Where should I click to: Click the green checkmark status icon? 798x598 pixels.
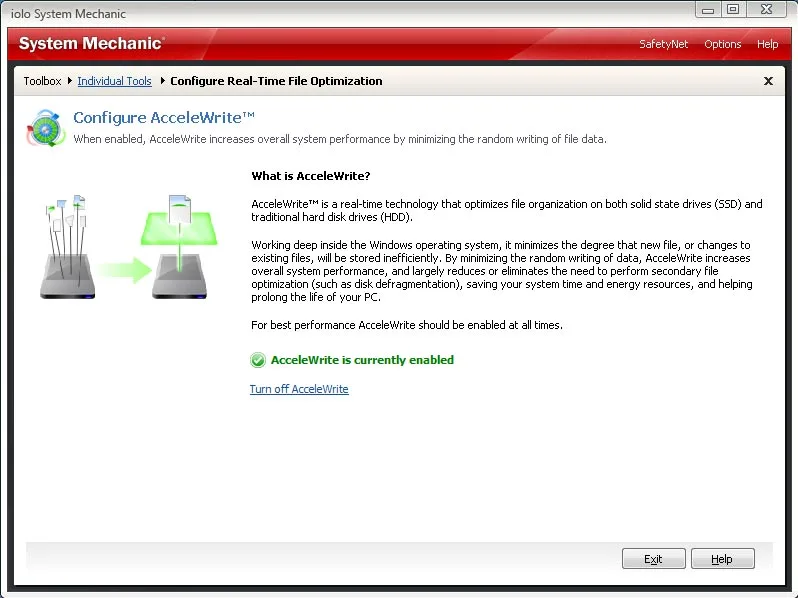tap(258, 360)
